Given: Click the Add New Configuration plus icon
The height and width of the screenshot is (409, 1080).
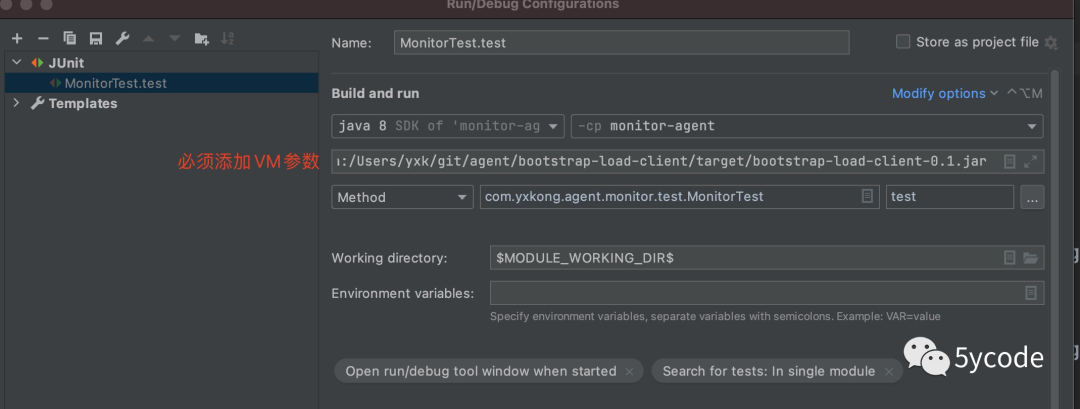Looking at the screenshot, I should point(17,38).
